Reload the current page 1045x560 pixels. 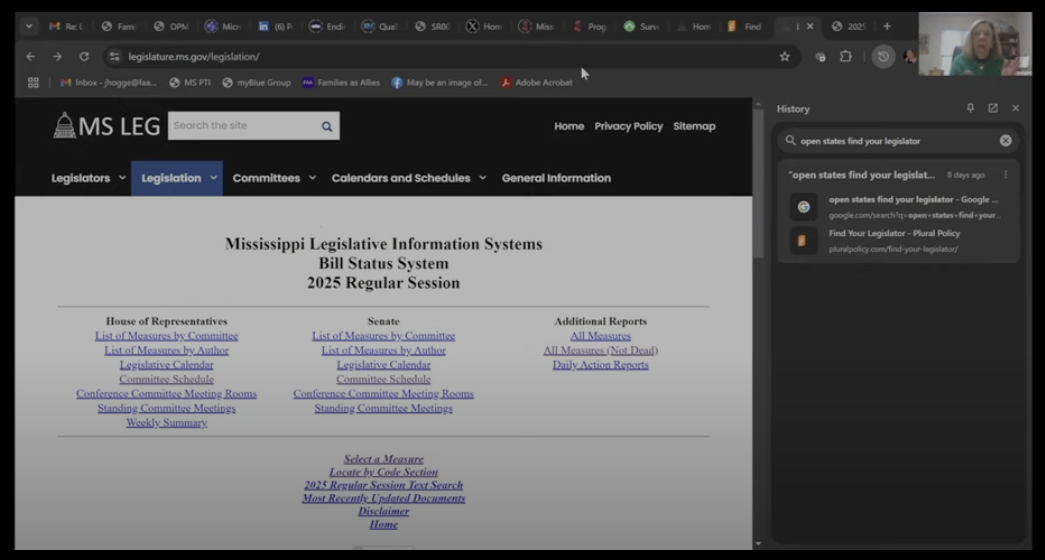click(84, 57)
